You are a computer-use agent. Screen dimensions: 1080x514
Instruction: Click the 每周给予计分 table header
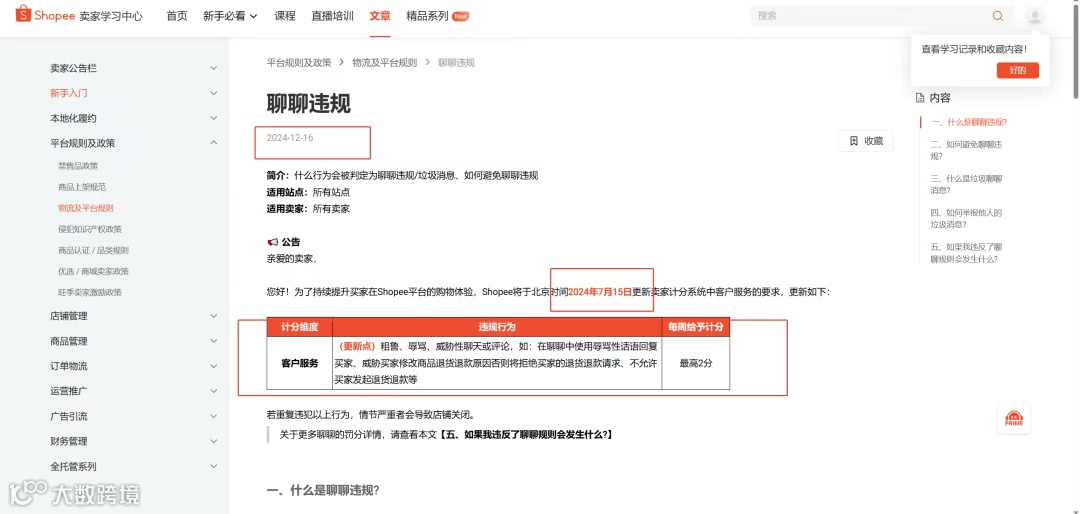point(696,327)
